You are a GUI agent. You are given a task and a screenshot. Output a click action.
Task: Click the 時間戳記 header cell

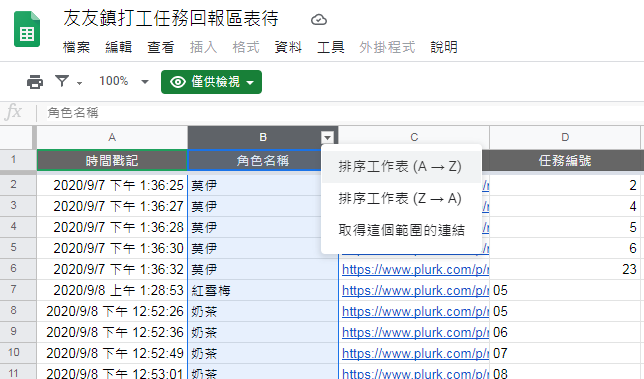[x=112, y=160]
